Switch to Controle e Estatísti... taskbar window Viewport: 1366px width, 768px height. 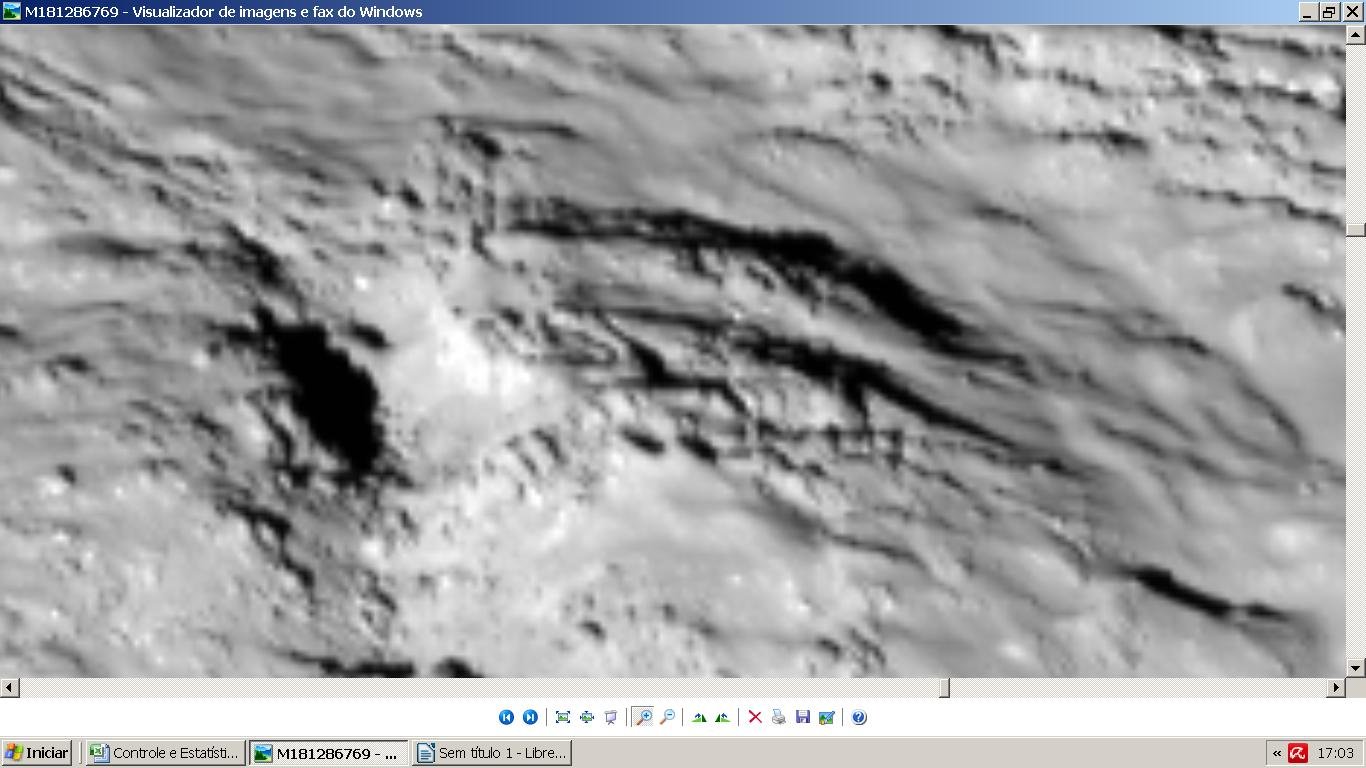pyautogui.click(x=165, y=753)
